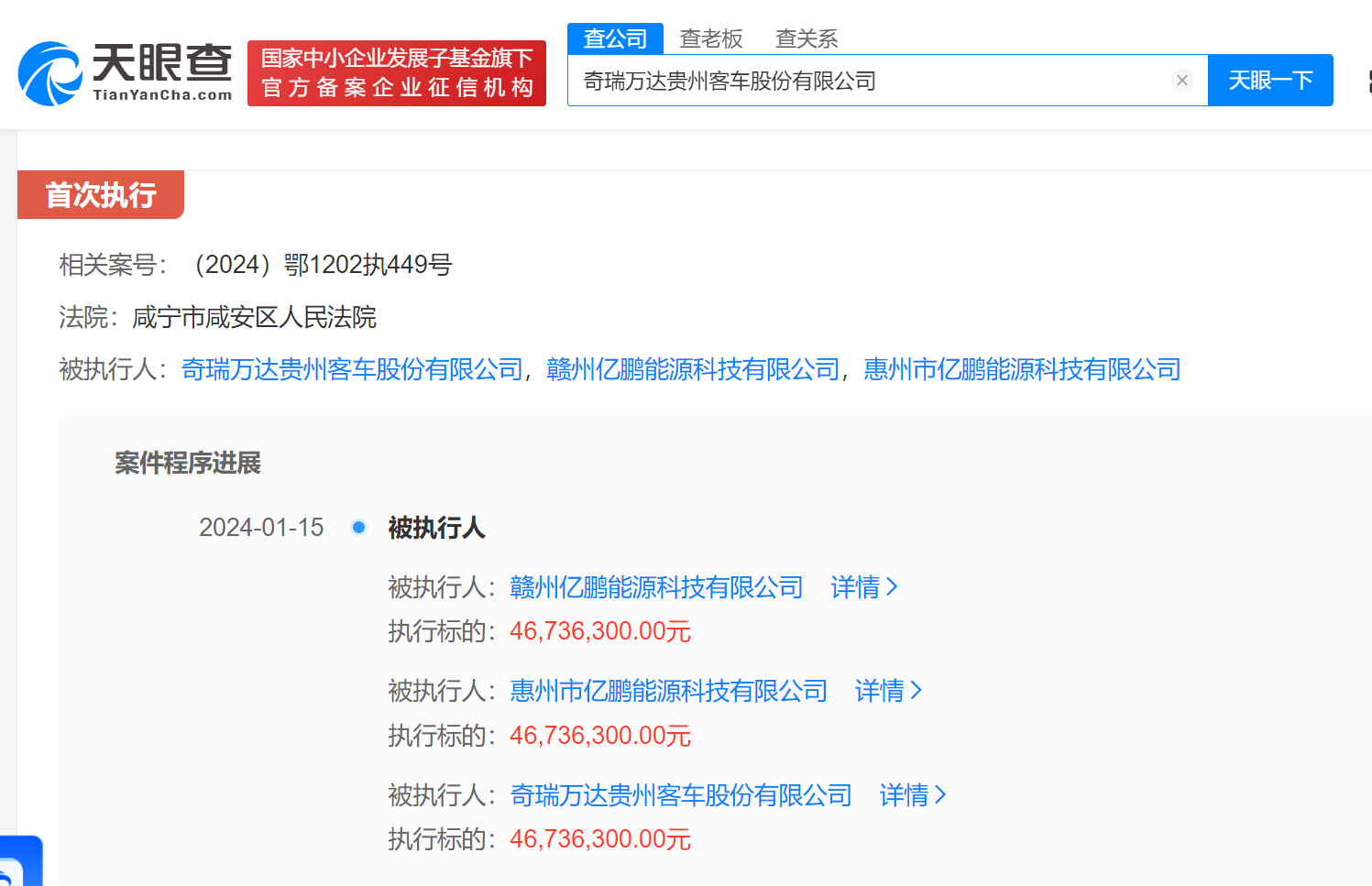Clear the search box with the X icon

(x=1182, y=81)
